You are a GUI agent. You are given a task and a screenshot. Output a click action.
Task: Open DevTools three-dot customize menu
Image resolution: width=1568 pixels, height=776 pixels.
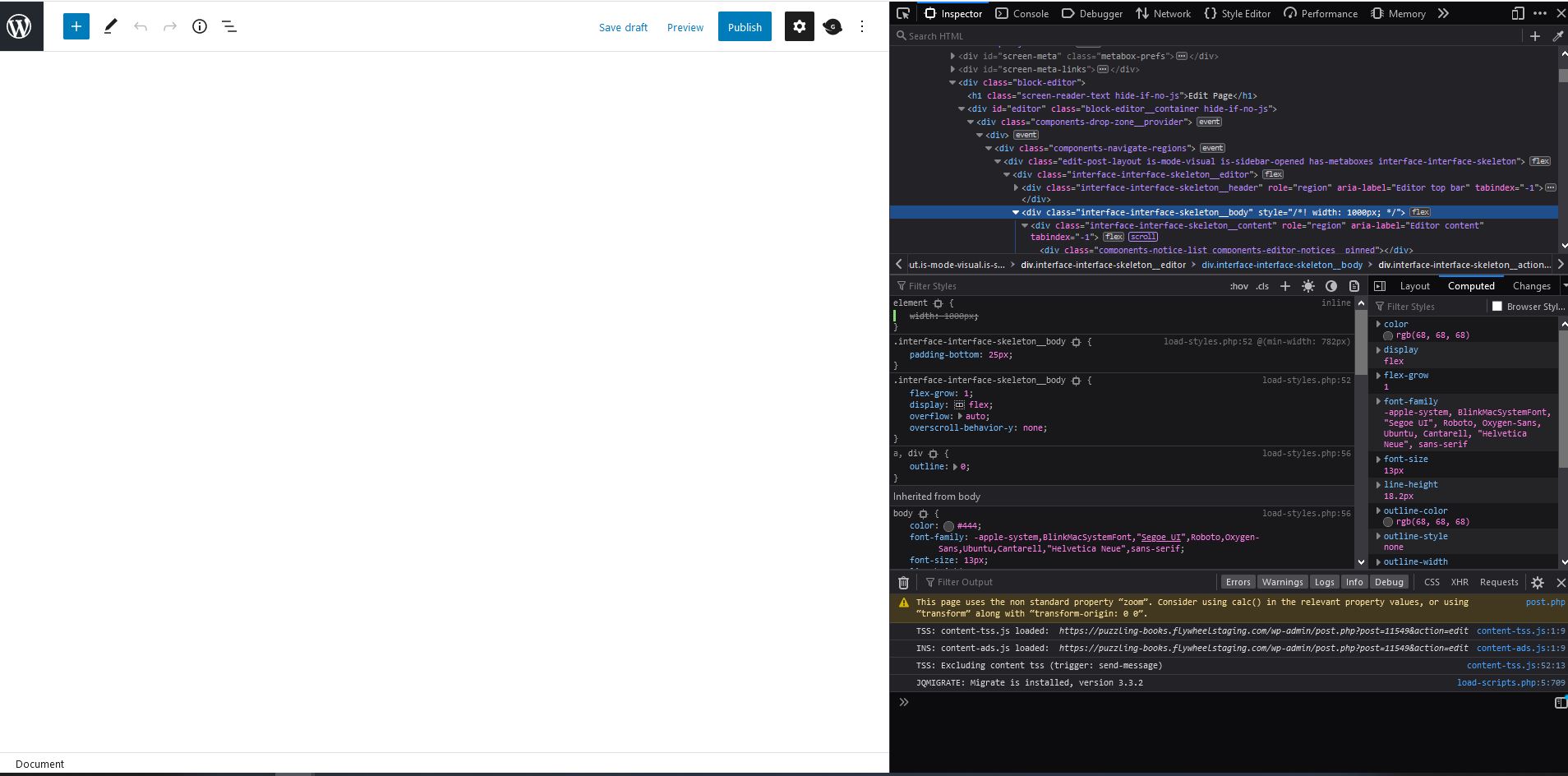tap(1540, 13)
